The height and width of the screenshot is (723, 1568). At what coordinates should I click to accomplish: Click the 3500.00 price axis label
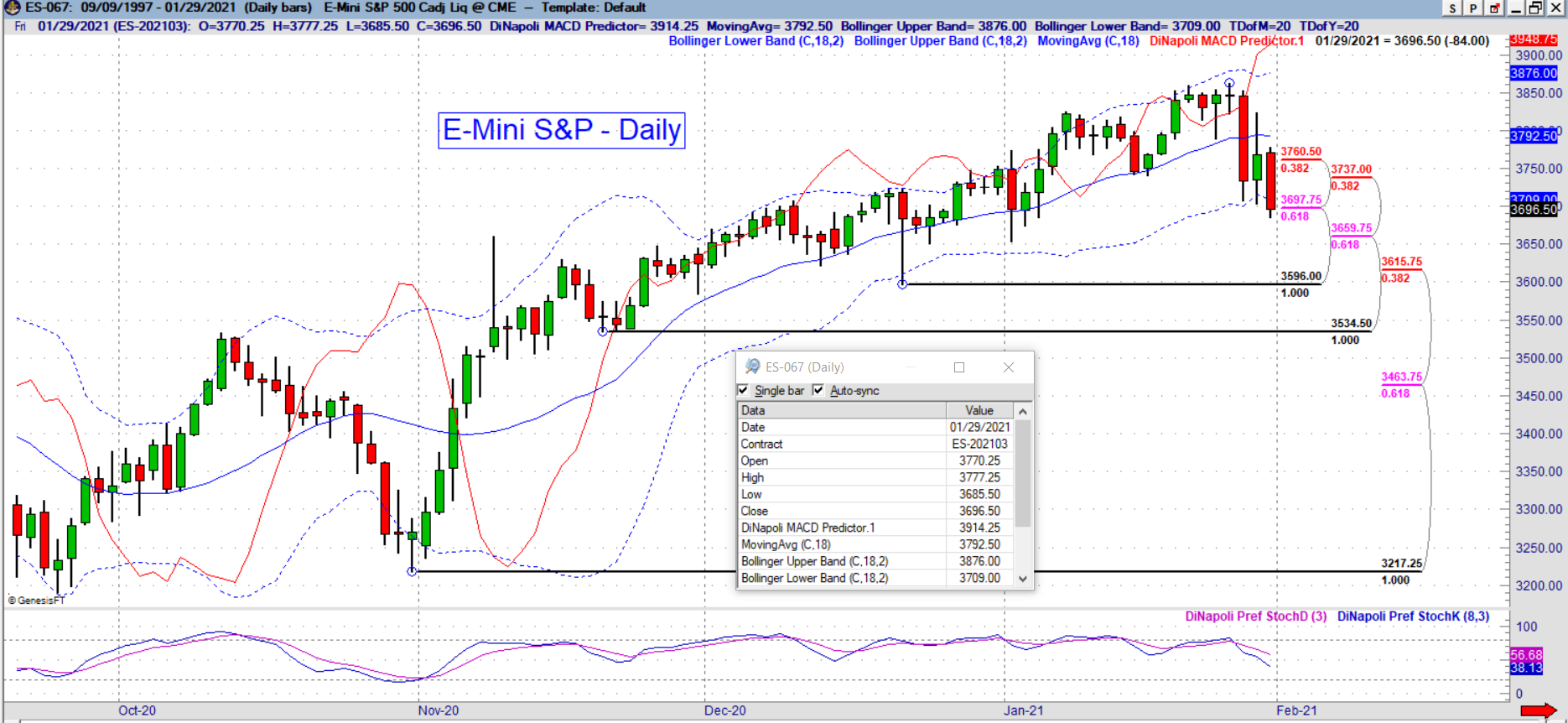point(1539,358)
